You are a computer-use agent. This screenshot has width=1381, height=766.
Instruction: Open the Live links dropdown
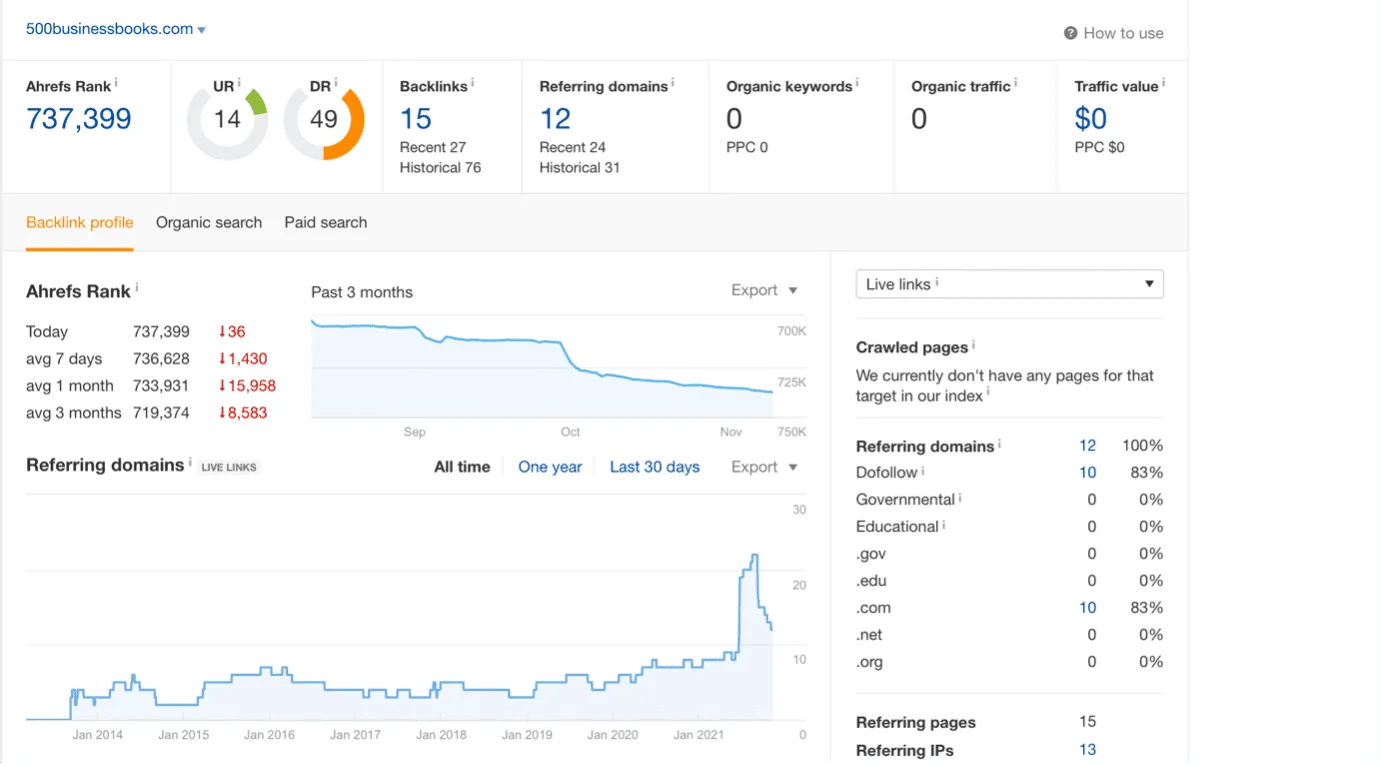(1010, 284)
